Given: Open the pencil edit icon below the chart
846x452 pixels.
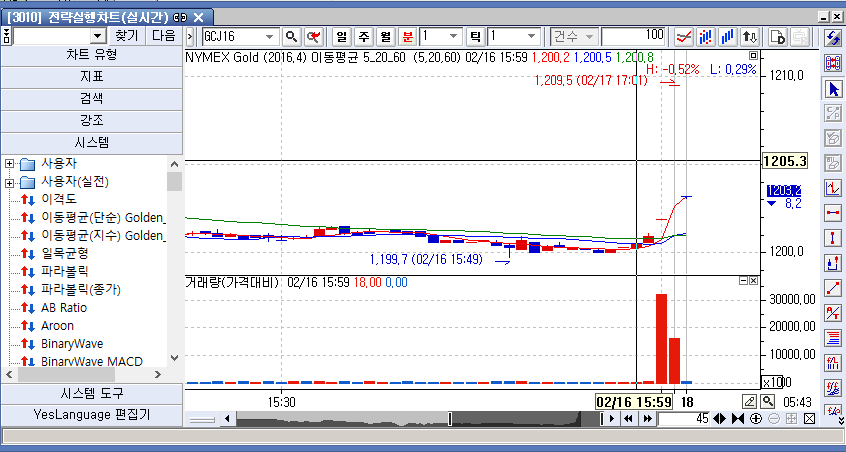Looking at the screenshot, I should (750, 401).
